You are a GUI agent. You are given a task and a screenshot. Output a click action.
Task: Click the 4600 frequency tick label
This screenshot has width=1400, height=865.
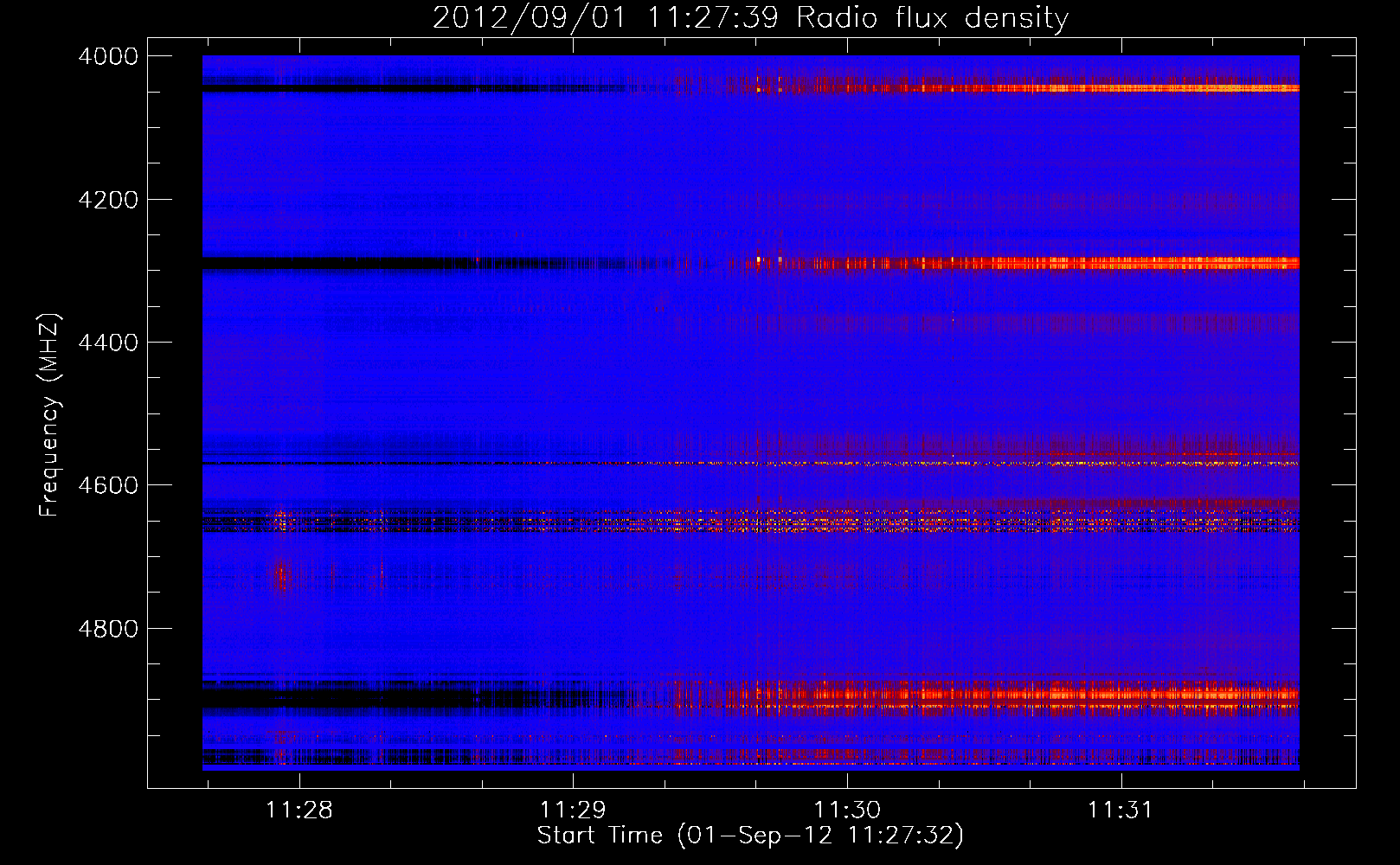[x=108, y=485]
